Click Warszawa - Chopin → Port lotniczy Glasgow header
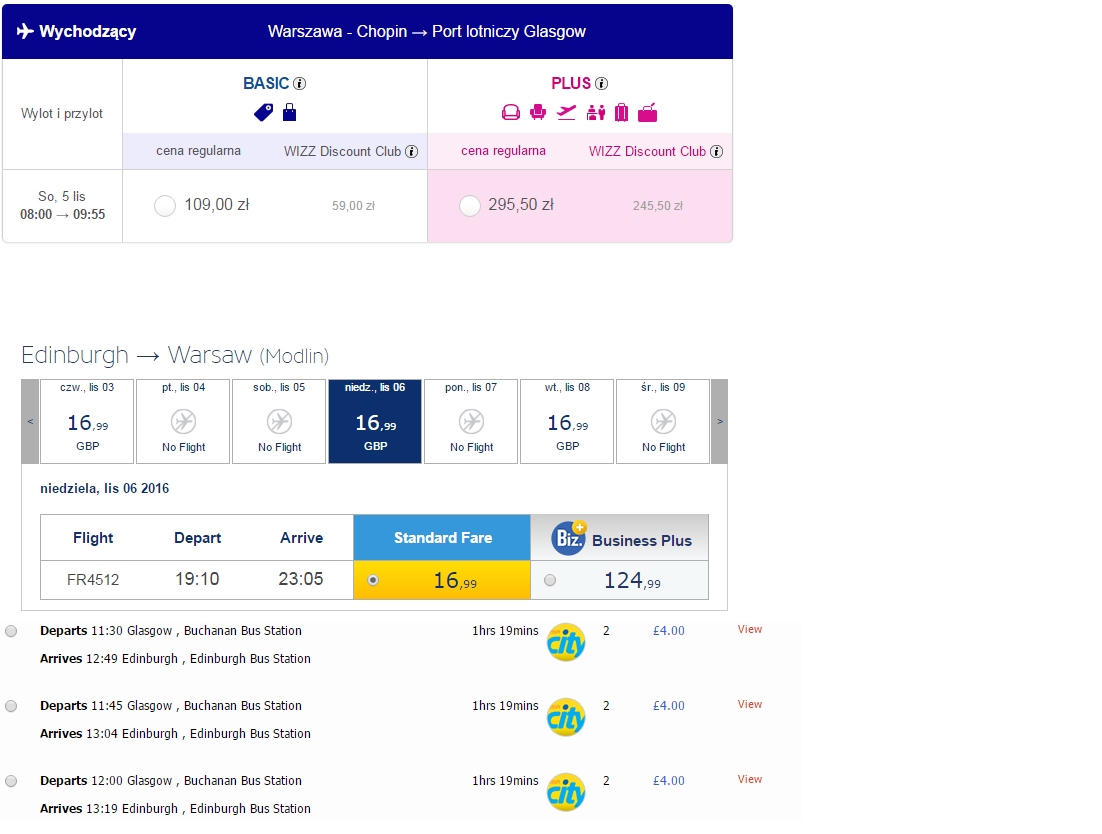Viewport: 1102px width, 834px height. [427, 32]
